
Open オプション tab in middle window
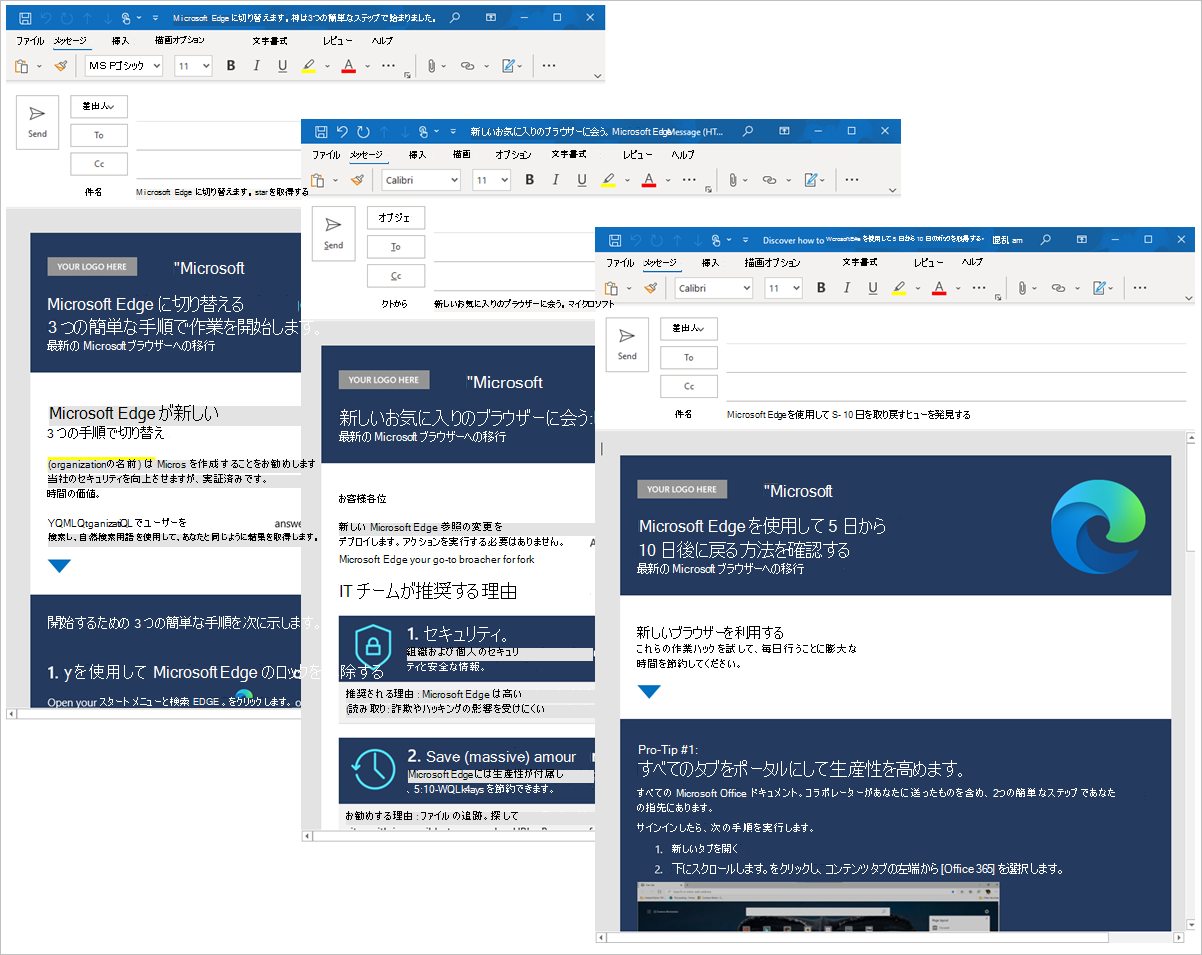coord(513,155)
